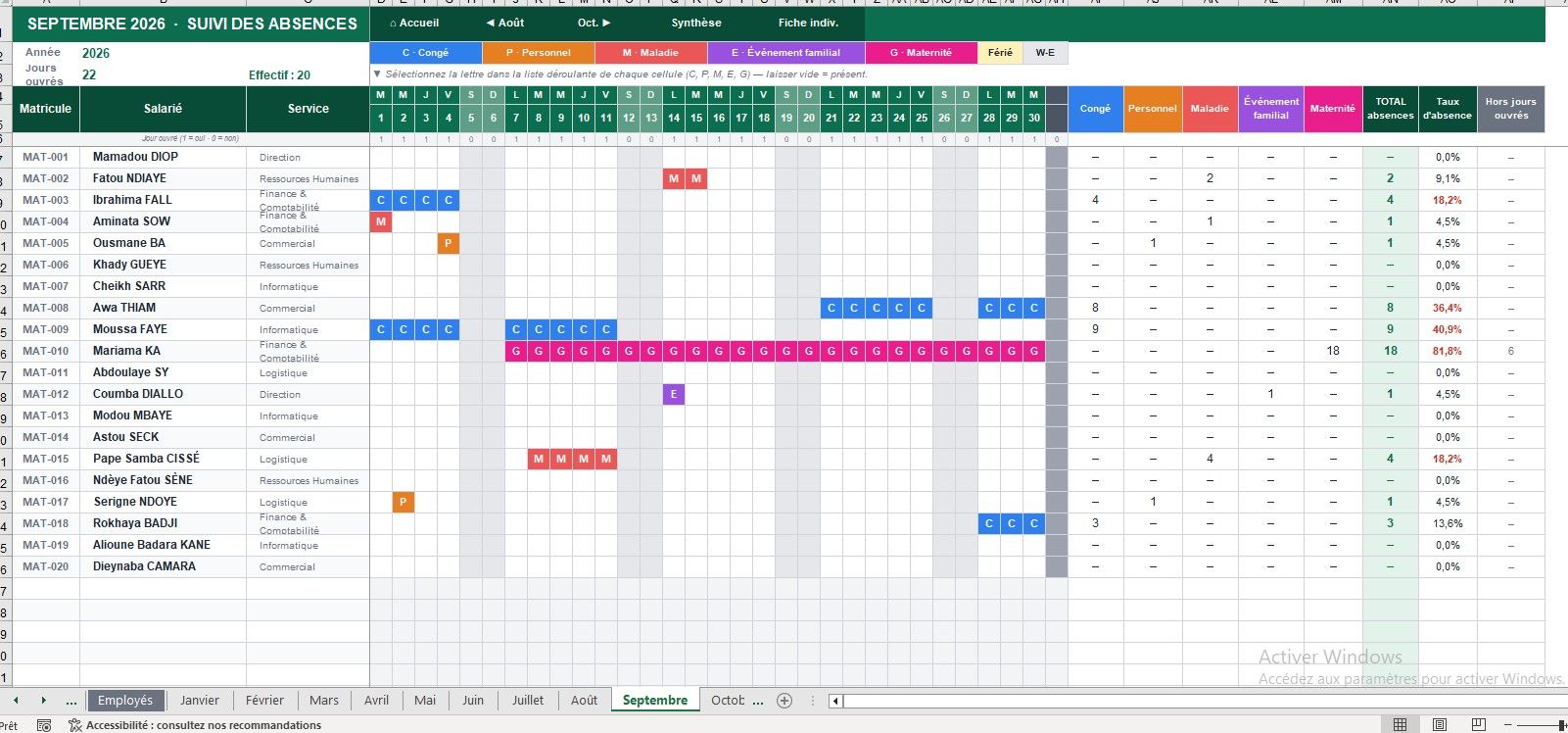Select the blue C · Congé legend swatch
This screenshot has height=733, width=1568.
coord(425,53)
